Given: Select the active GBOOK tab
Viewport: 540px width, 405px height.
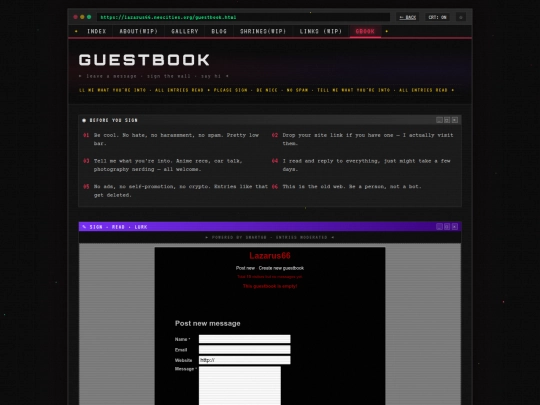Looking at the screenshot, I should coord(365,31).
